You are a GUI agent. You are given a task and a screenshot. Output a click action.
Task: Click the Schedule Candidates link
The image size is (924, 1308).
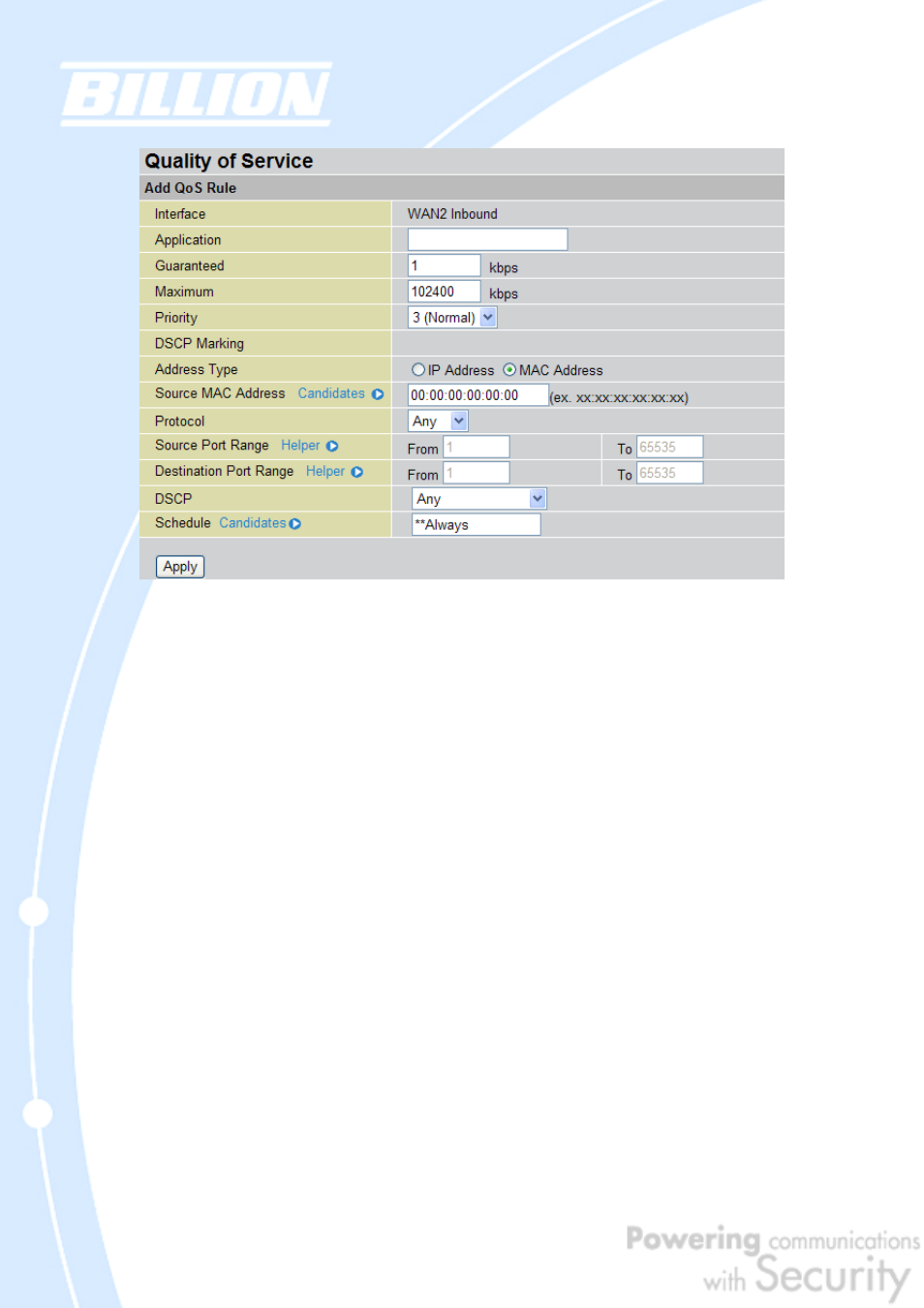pyautogui.click(x=253, y=523)
